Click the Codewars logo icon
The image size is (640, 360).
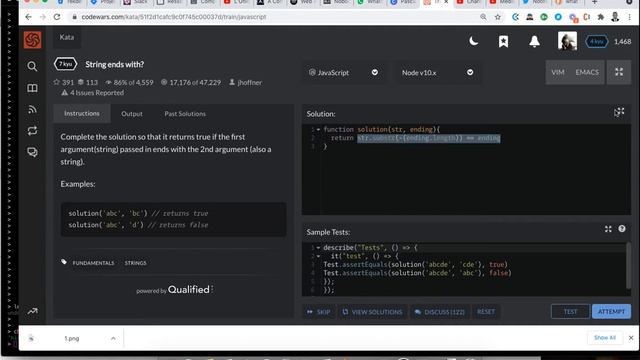pyautogui.click(x=32, y=40)
